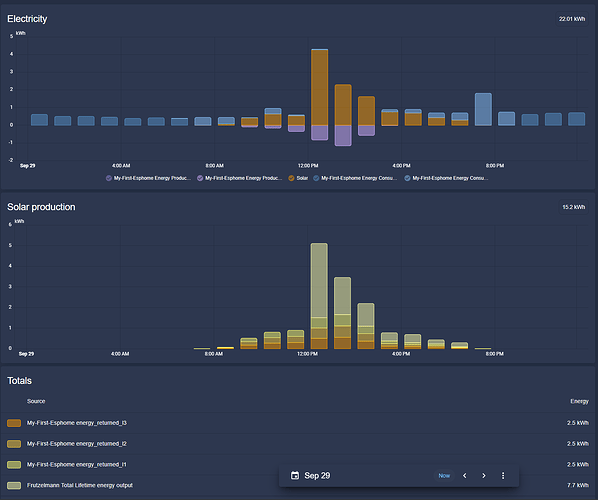Click the Totals card heading
This screenshot has height=500, width=598.
pyautogui.click(x=19, y=381)
